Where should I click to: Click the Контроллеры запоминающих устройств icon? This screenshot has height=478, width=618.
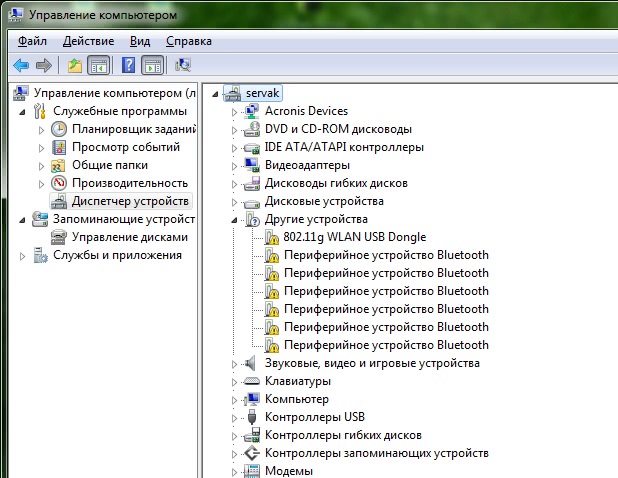pos(251,453)
